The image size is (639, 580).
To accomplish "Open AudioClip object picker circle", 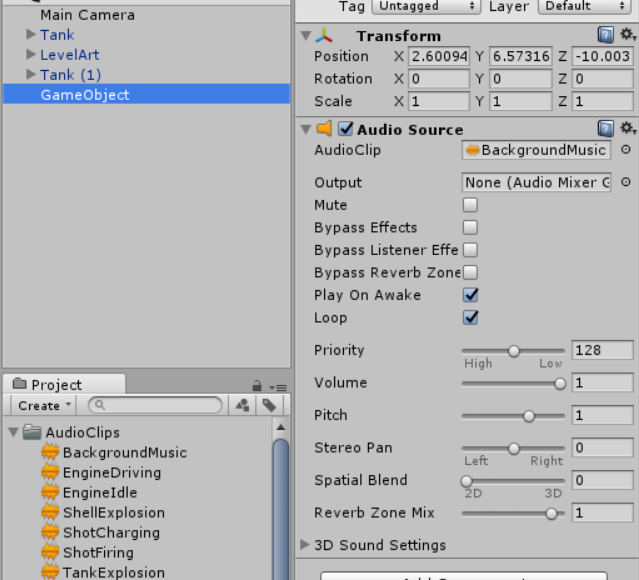I will click(626, 150).
